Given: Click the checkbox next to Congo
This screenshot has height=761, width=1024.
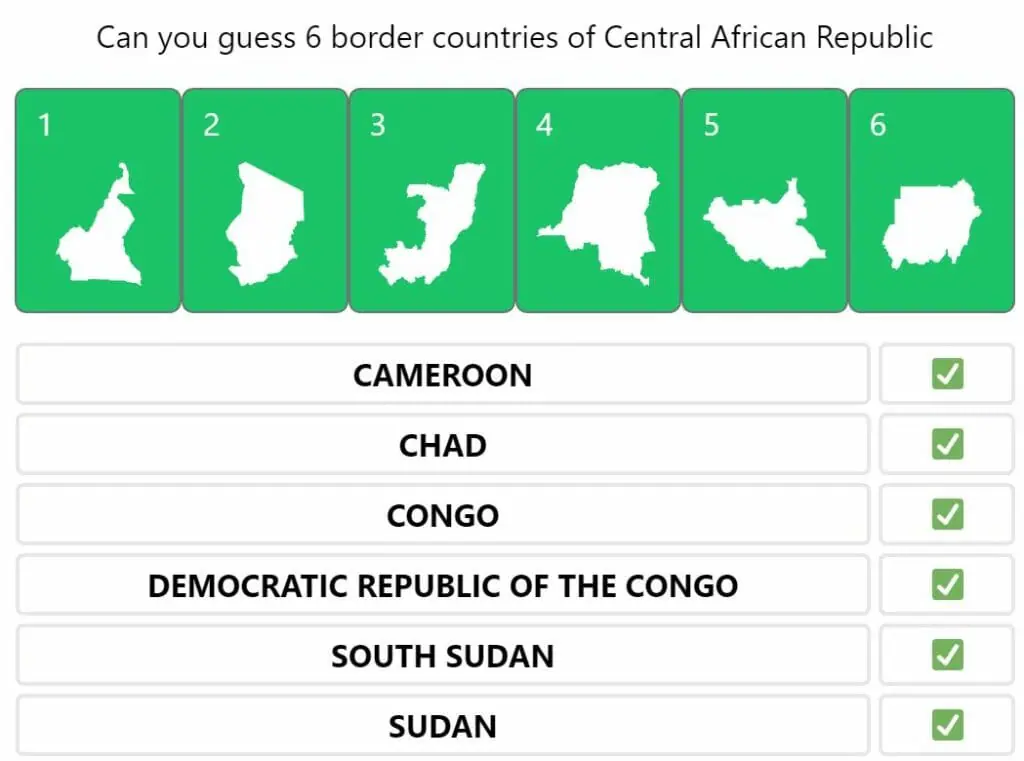Looking at the screenshot, I should pyautogui.click(x=947, y=514).
